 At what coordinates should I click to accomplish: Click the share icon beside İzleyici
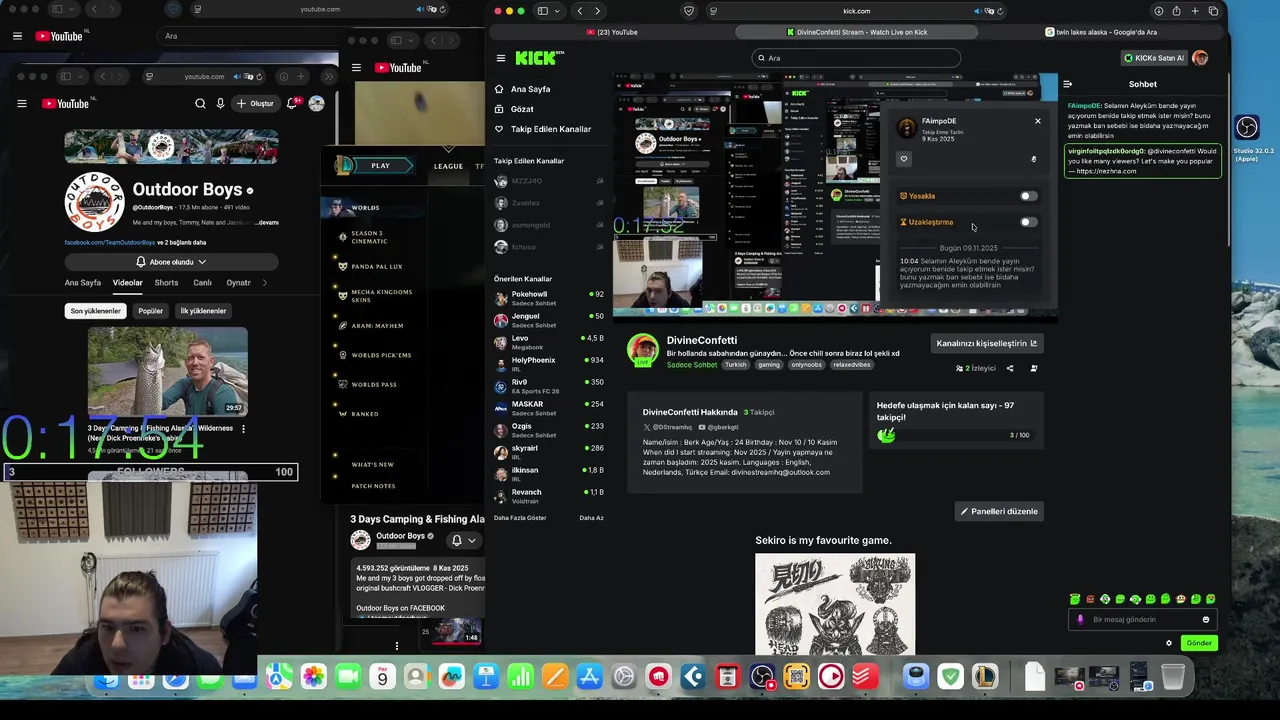(x=1009, y=368)
